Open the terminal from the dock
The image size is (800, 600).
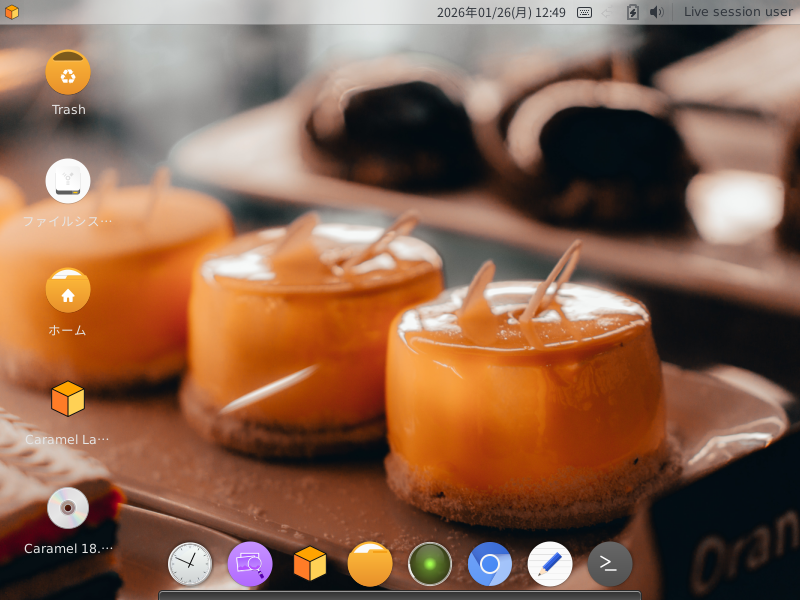tap(610, 564)
